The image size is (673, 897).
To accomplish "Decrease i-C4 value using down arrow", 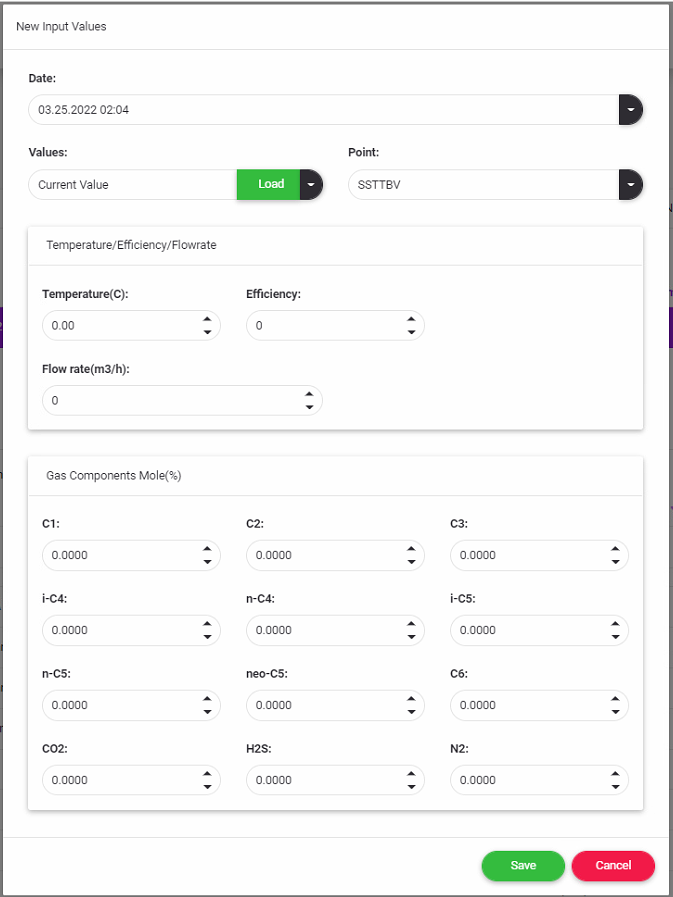I will point(206,637).
